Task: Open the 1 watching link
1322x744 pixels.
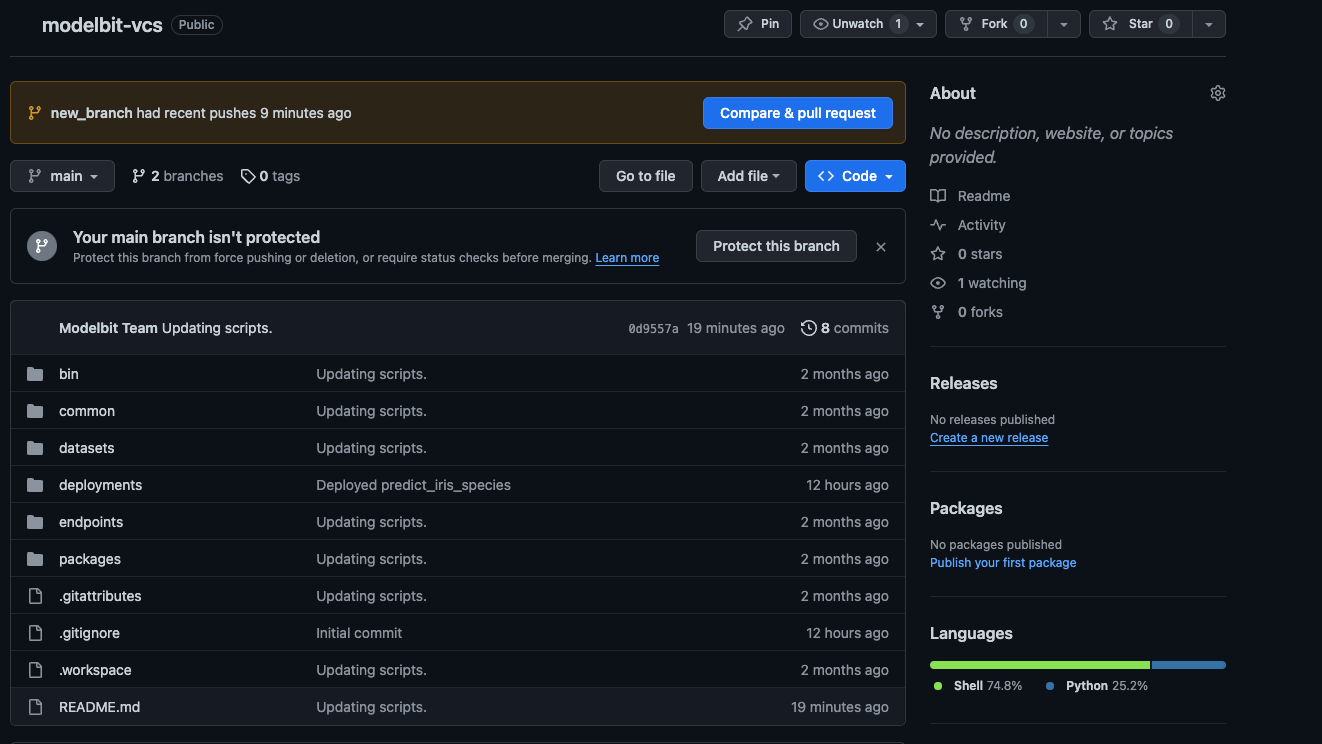Action: coord(992,283)
